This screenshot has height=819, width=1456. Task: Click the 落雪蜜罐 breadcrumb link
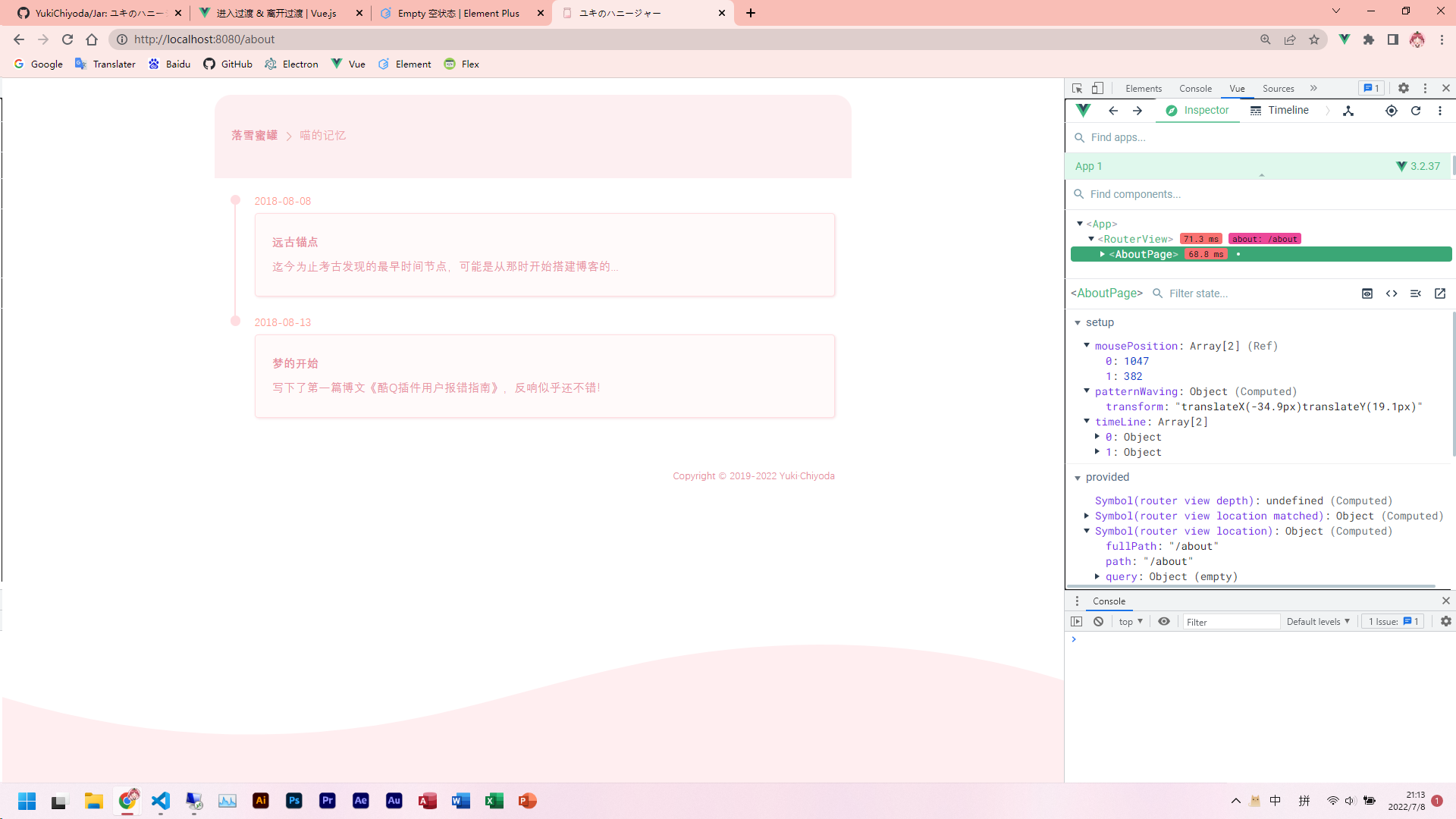254,136
